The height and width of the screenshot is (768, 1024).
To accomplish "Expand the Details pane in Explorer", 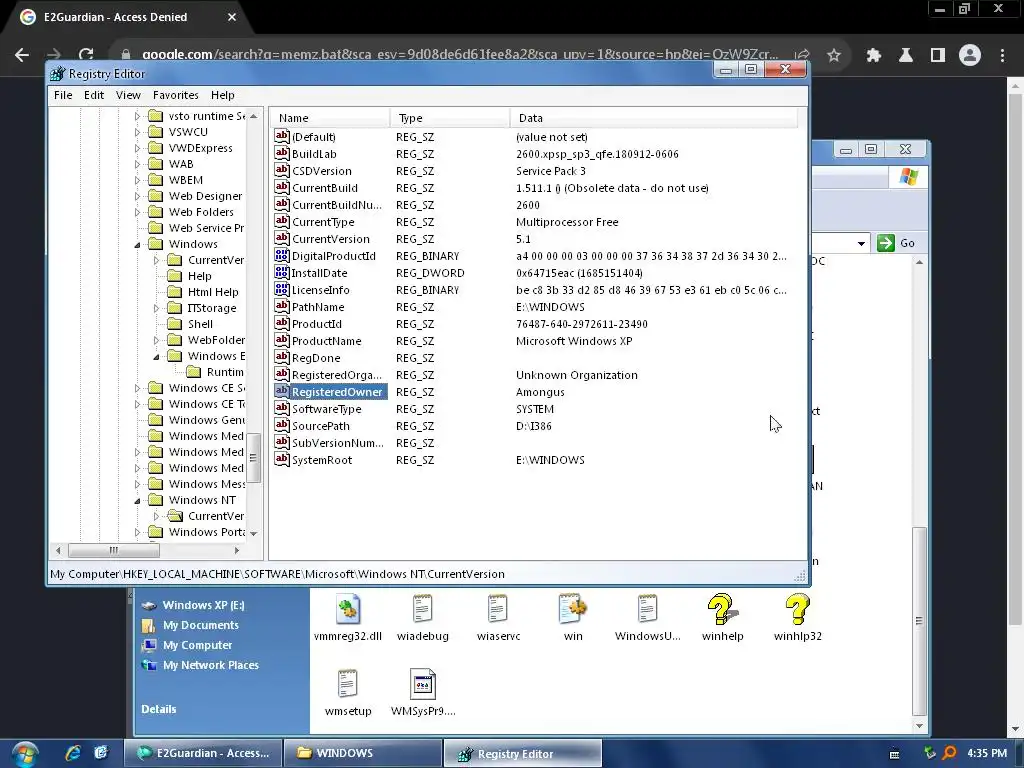I will point(159,709).
